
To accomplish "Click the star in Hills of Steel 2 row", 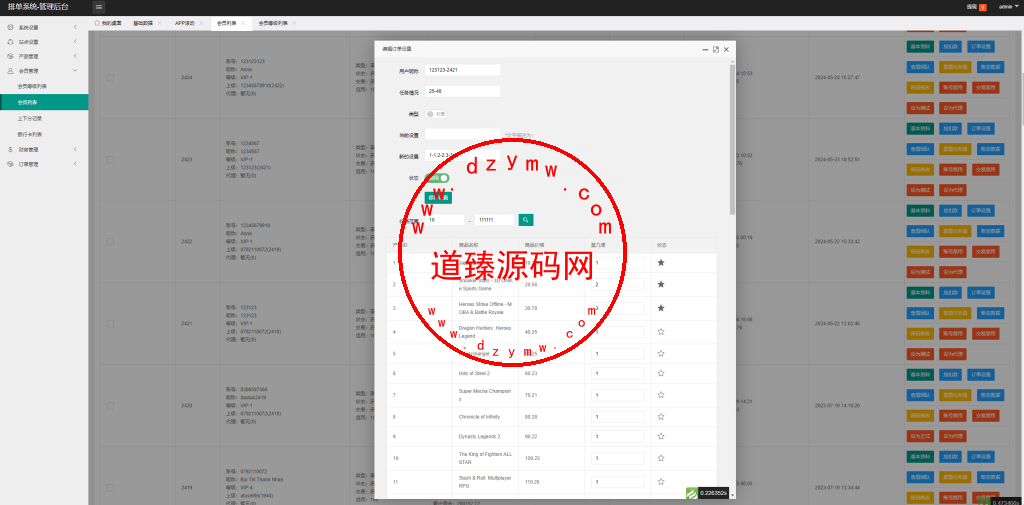I will click(x=661, y=373).
